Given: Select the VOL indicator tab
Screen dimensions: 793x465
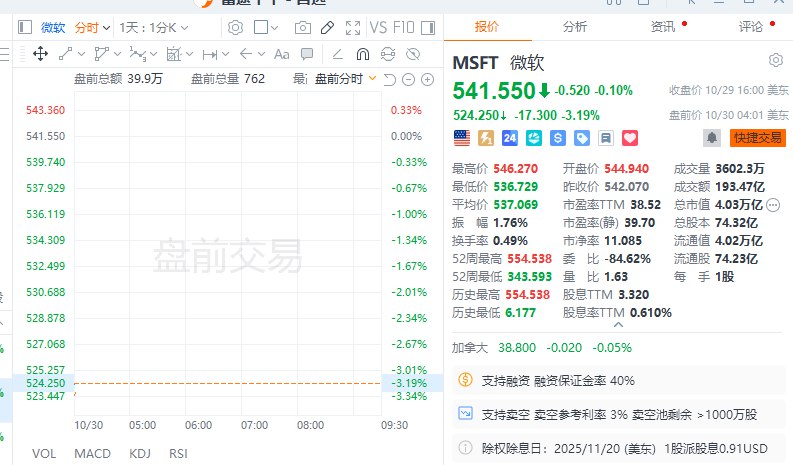Looking at the screenshot, I should 44,454.
